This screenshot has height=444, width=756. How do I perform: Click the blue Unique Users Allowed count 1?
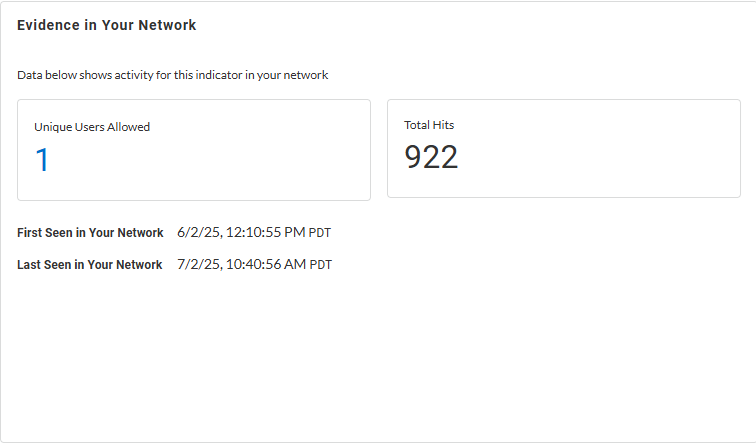42,160
